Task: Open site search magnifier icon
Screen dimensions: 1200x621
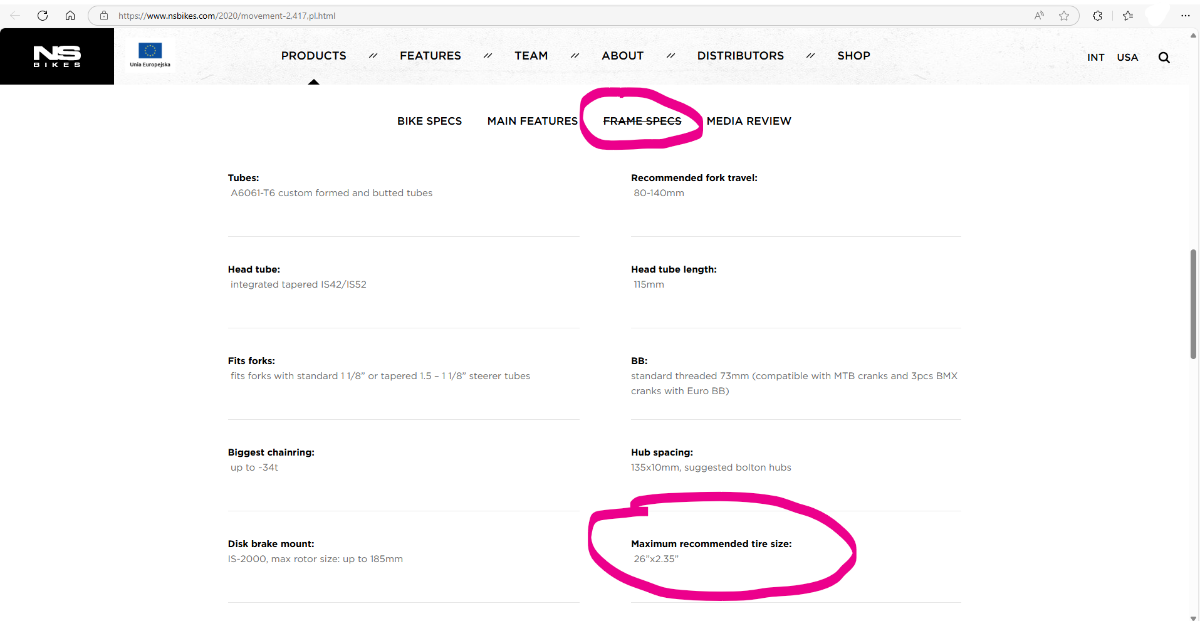Action: pos(1164,57)
